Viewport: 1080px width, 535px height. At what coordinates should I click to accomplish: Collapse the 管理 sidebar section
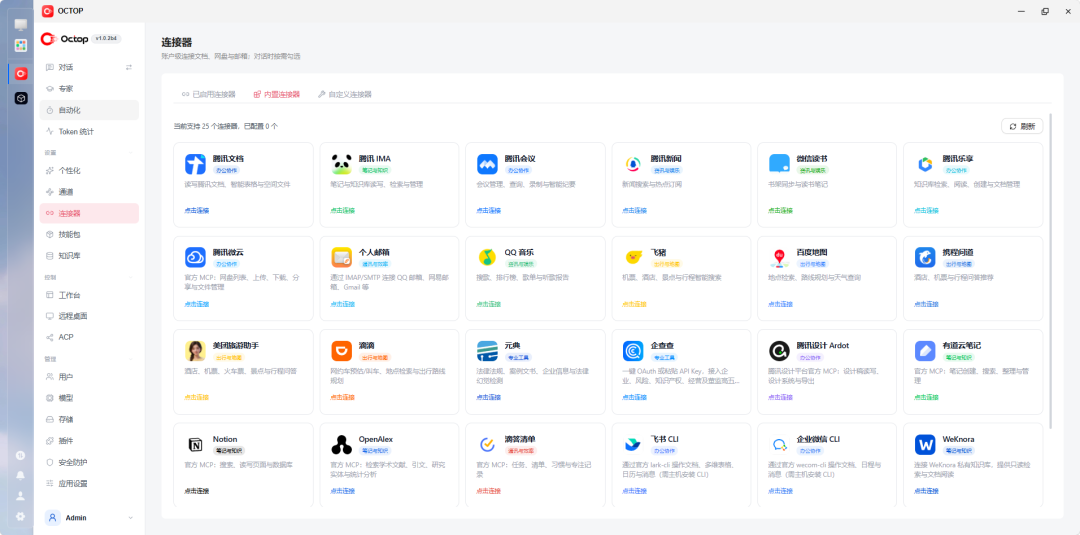coord(131,359)
